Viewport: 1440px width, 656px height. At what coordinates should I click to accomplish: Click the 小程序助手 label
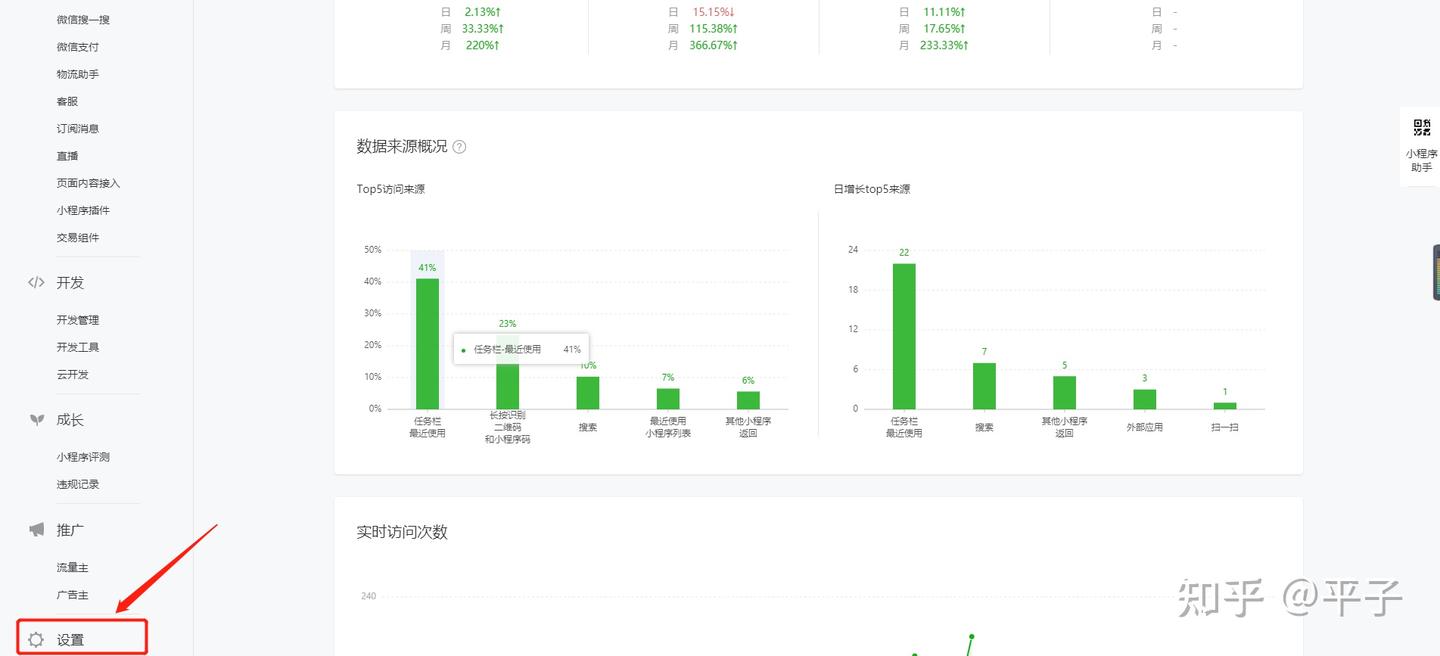click(x=1421, y=161)
